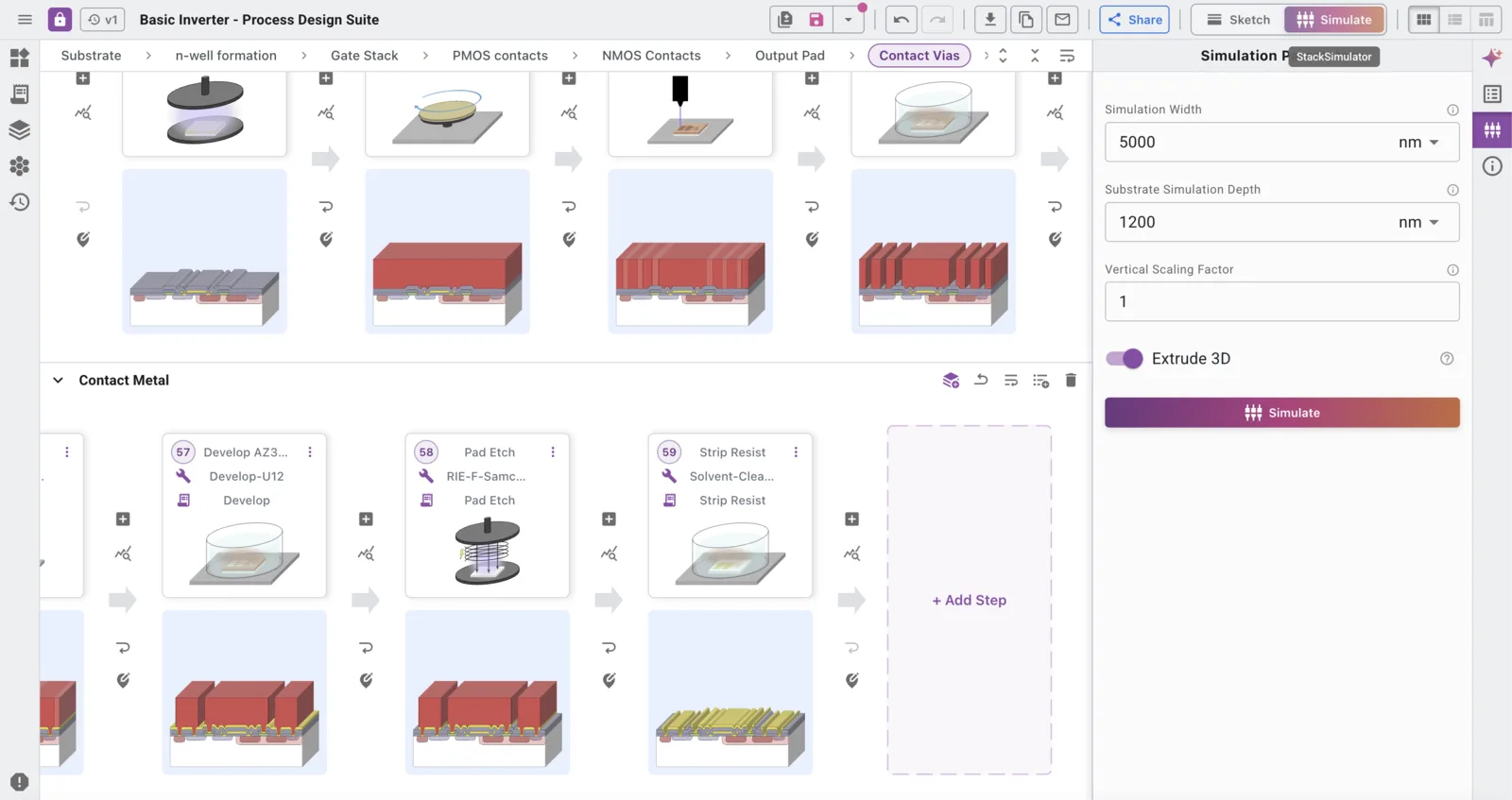Click the help icon beside Extrude 3D
1512x800 pixels.
tap(1447, 359)
